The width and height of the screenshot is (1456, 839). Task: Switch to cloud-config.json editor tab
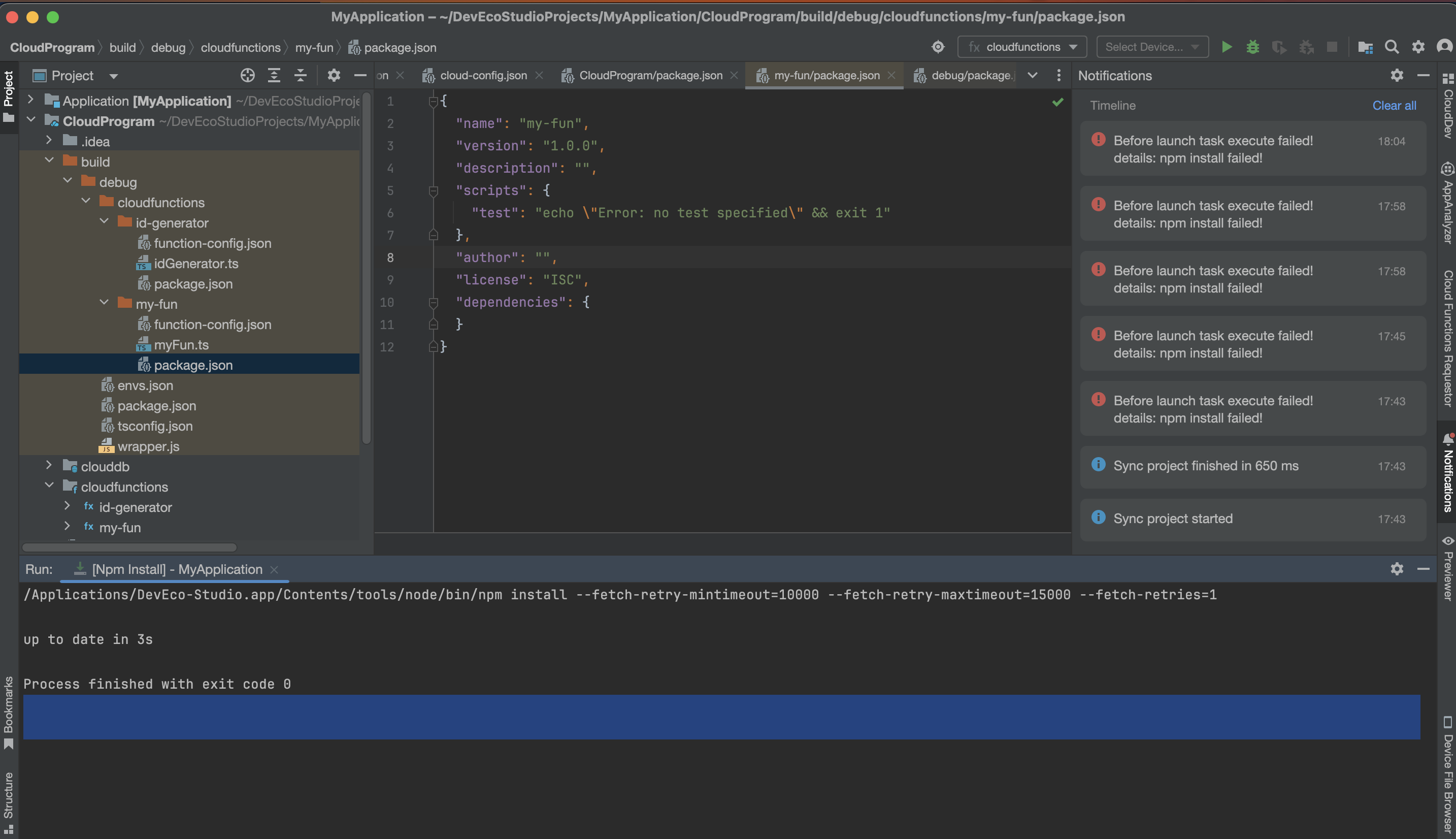pyautogui.click(x=483, y=76)
